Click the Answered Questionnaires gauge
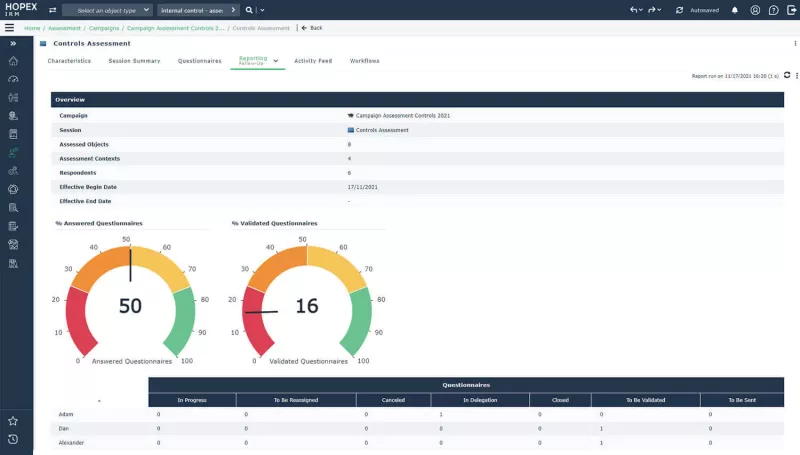 coord(130,301)
